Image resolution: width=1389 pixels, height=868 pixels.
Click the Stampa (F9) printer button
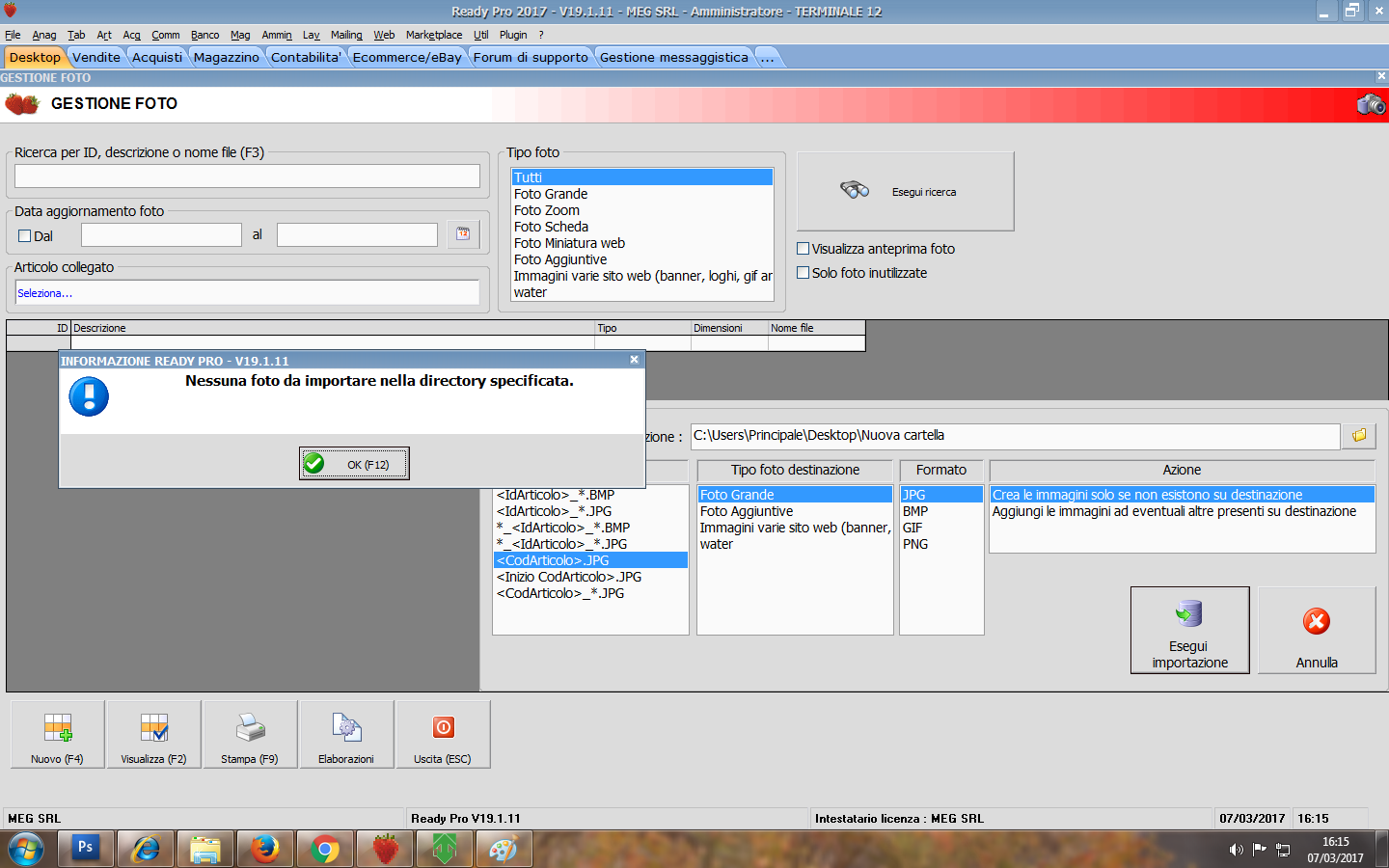tap(250, 734)
